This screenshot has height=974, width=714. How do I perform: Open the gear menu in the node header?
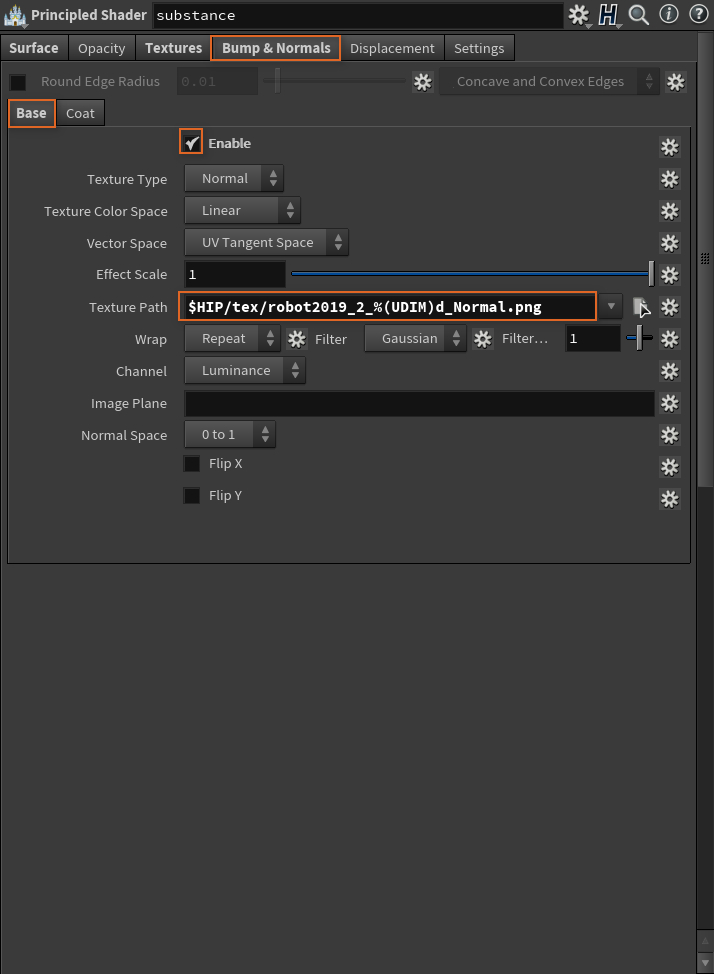pos(579,14)
